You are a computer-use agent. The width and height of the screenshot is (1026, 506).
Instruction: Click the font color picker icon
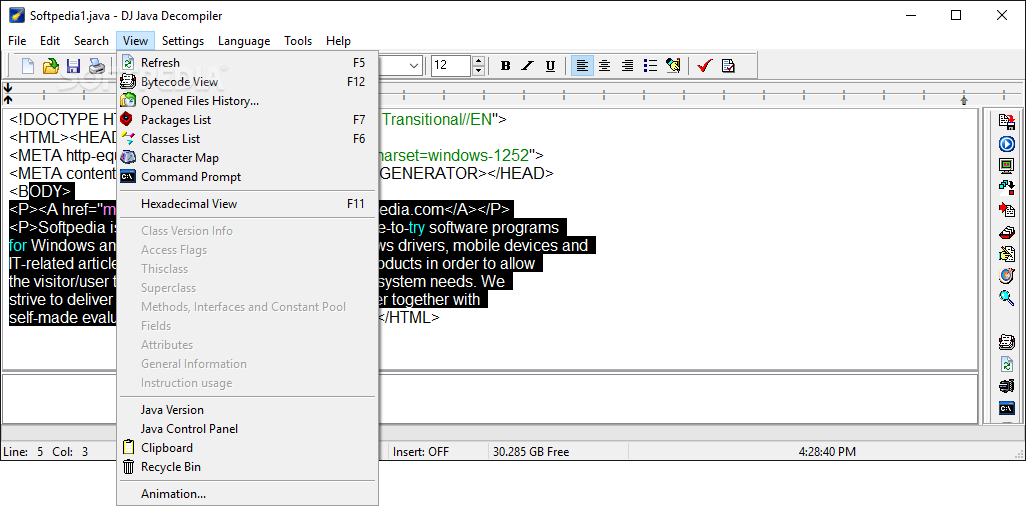(x=673, y=65)
